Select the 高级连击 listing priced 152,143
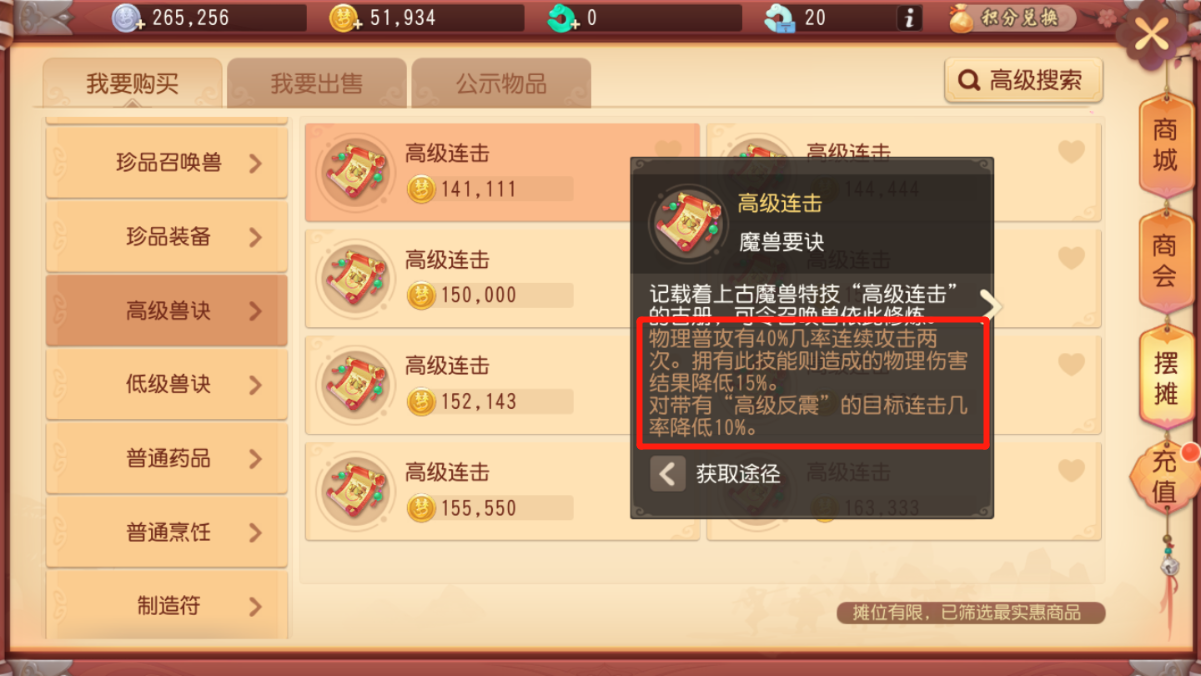 502,385
